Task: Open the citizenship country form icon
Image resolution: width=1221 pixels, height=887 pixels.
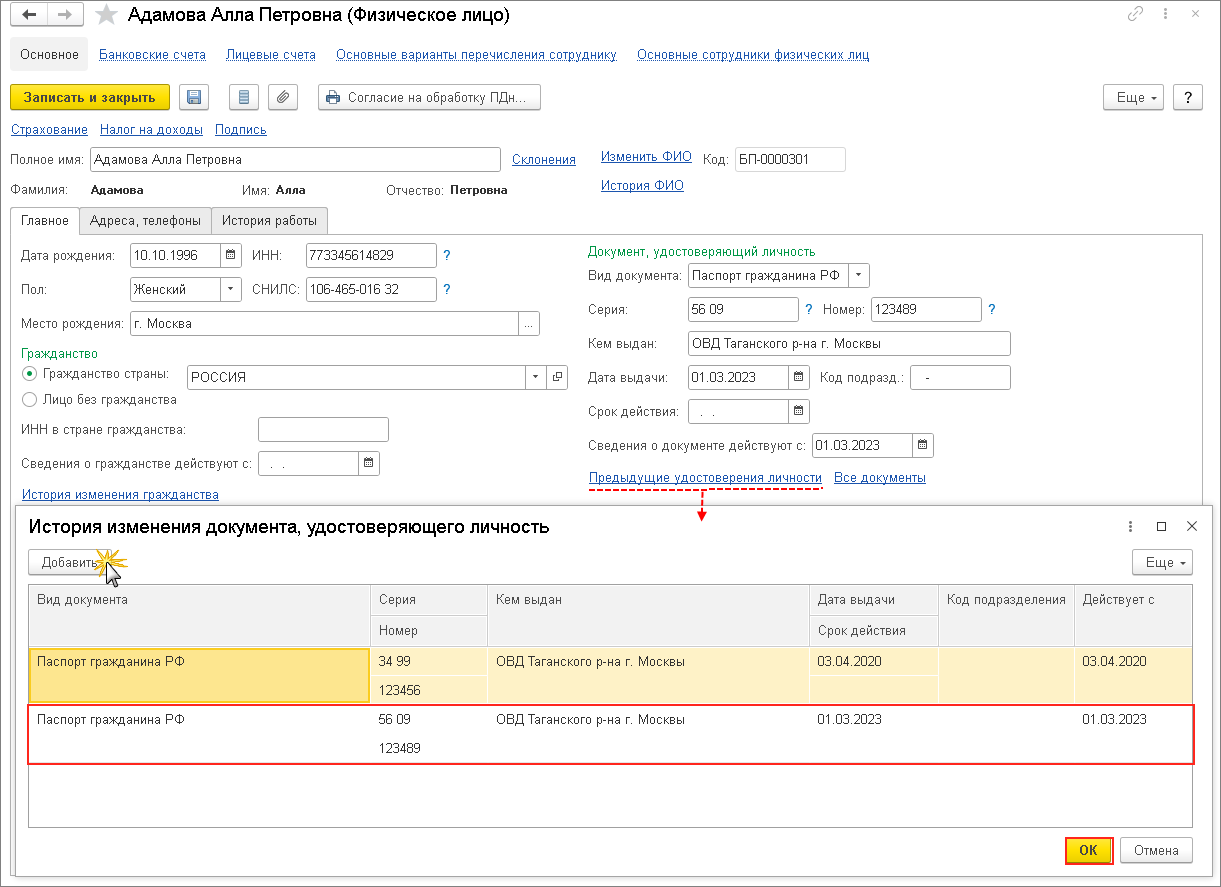Action: point(557,377)
